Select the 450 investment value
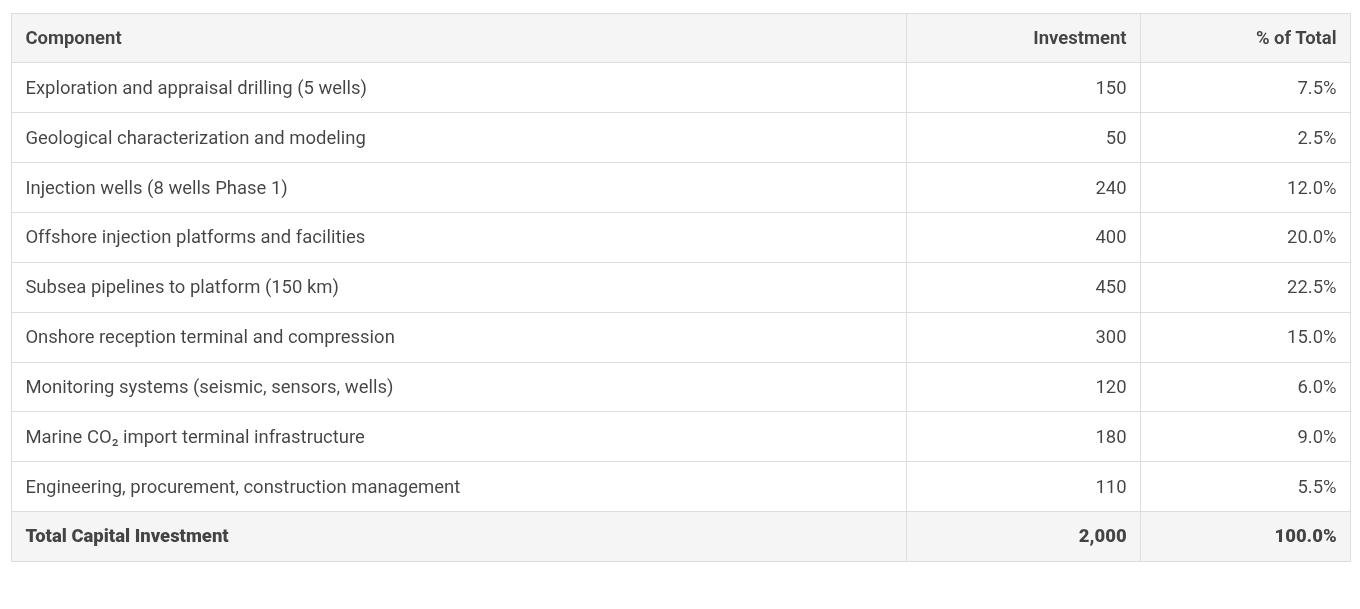 [1110, 287]
